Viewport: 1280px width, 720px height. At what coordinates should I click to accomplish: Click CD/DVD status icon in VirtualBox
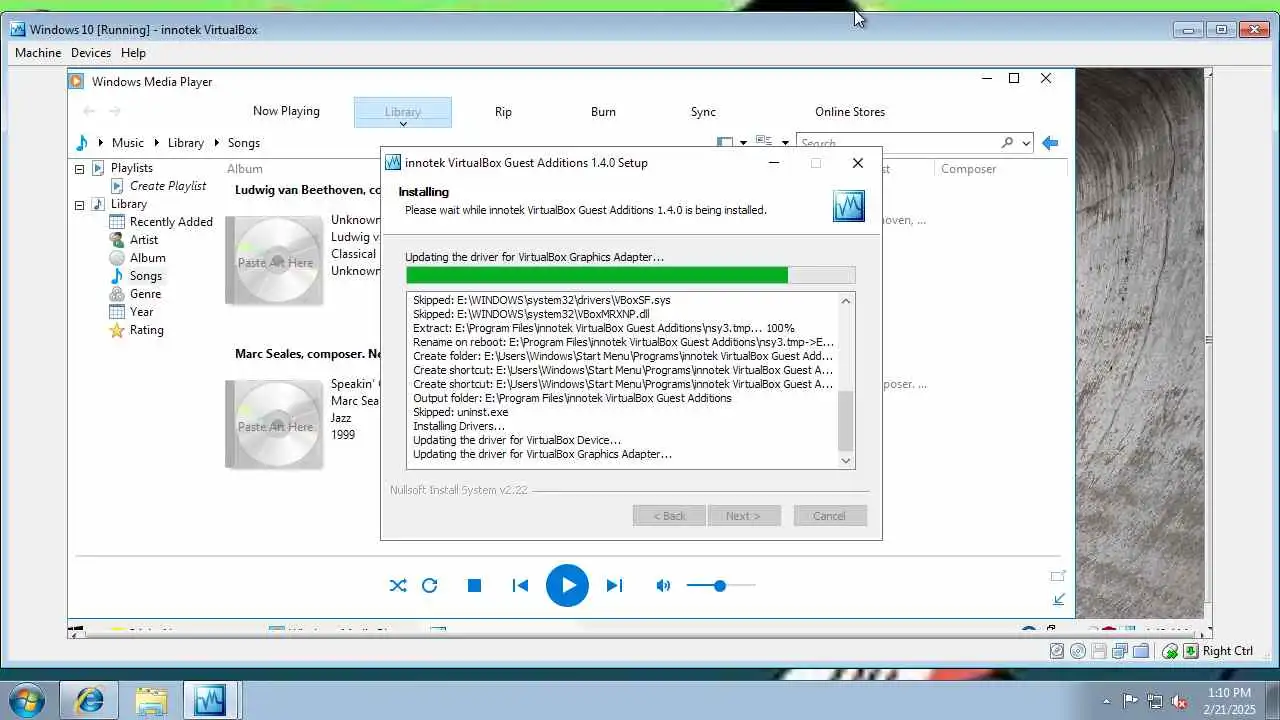point(1078,651)
